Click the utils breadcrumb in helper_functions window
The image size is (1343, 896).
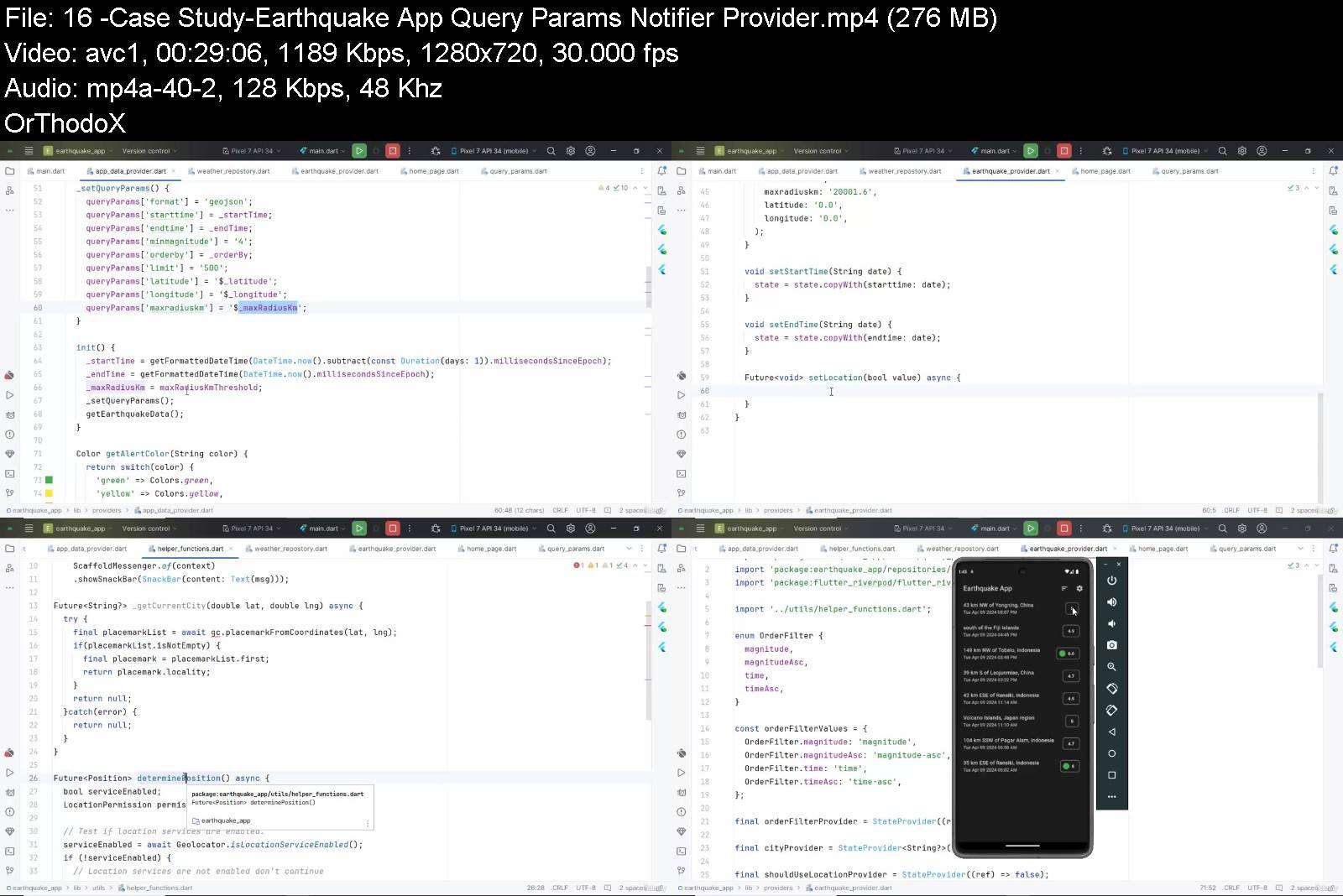pos(99,888)
